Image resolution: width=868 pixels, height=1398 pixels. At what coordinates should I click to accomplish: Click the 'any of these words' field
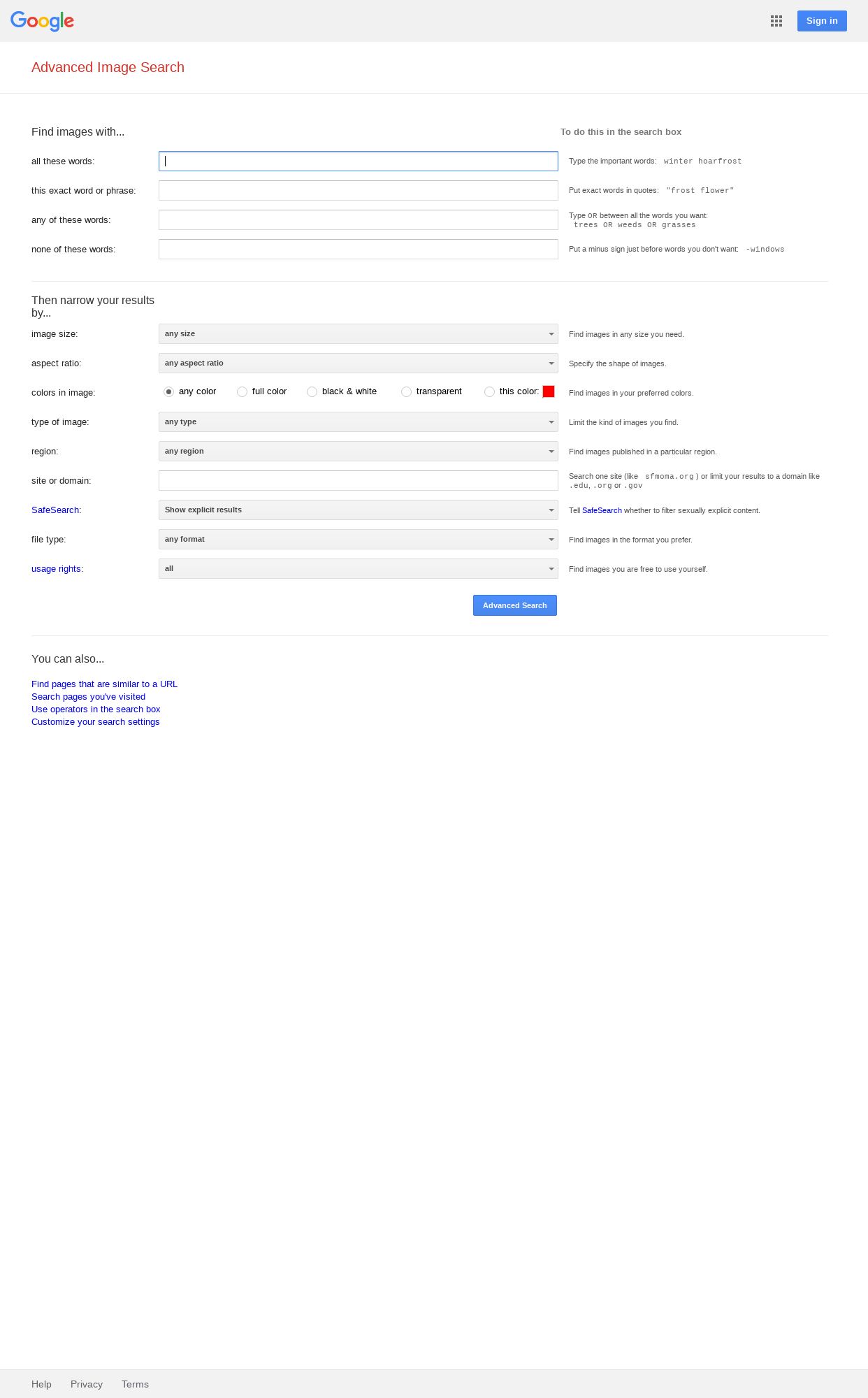tap(359, 220)
